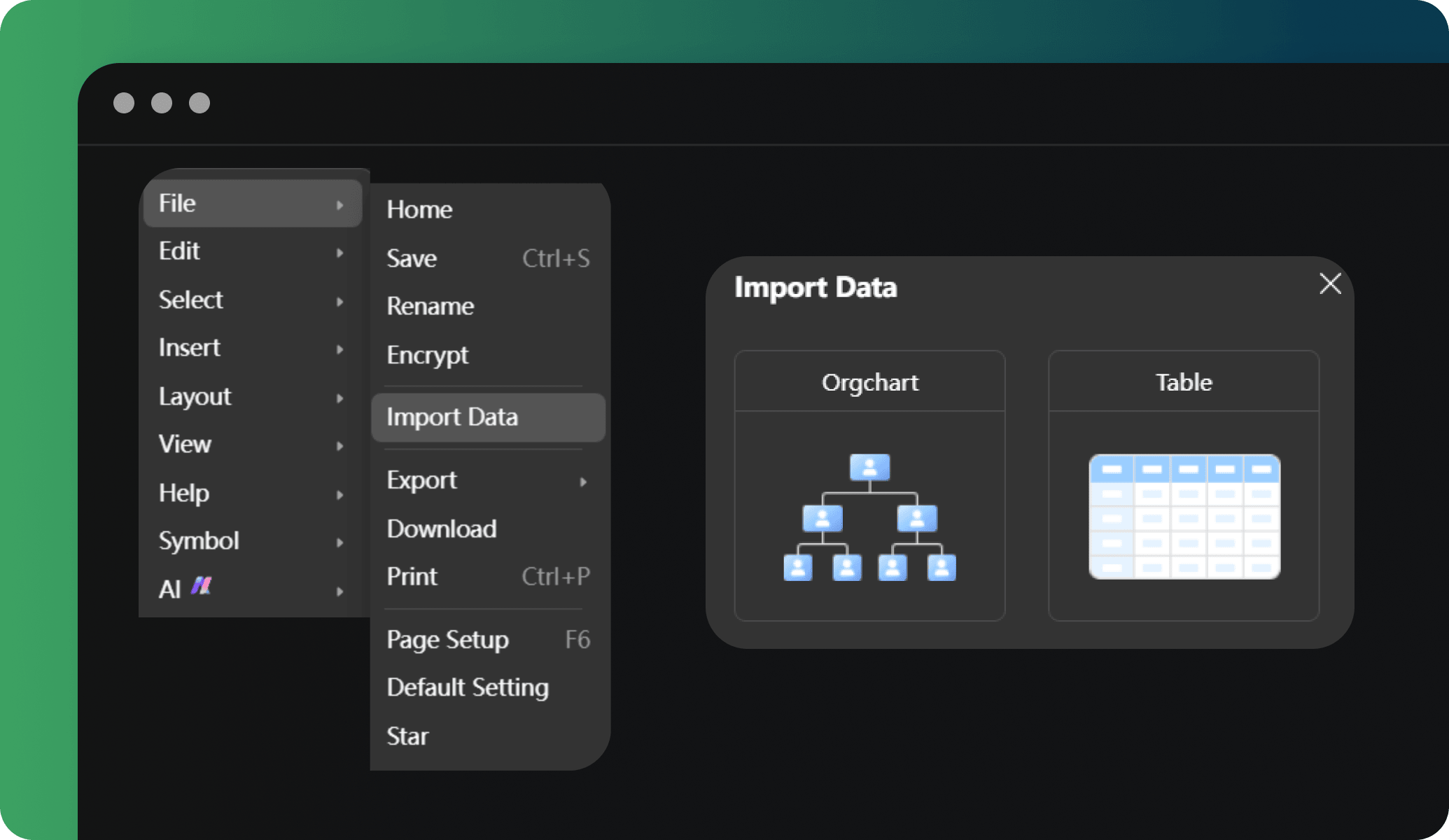Select the Home menu option

[x=419, y=209]
